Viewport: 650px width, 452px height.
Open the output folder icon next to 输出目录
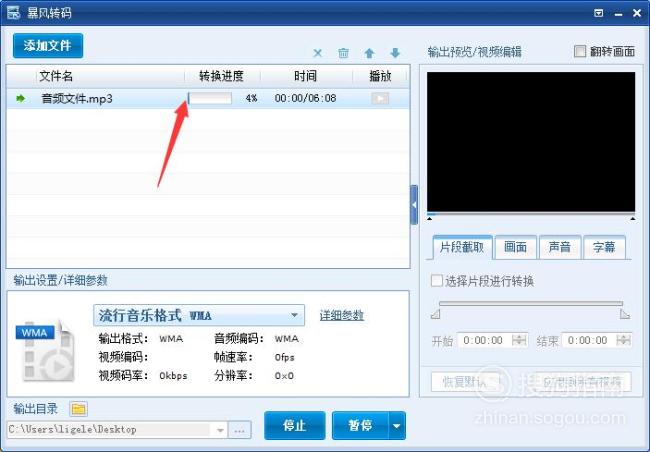tap(78, 409)
